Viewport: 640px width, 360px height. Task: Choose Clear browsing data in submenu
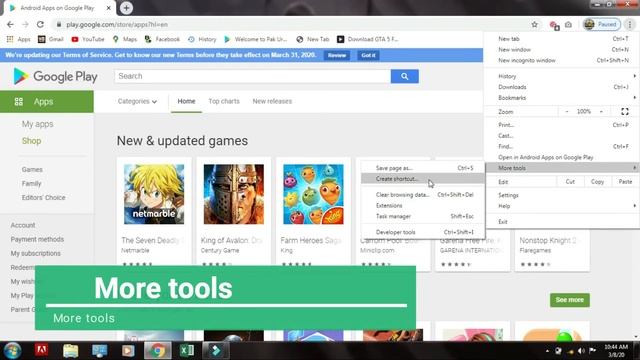[423, 195]
